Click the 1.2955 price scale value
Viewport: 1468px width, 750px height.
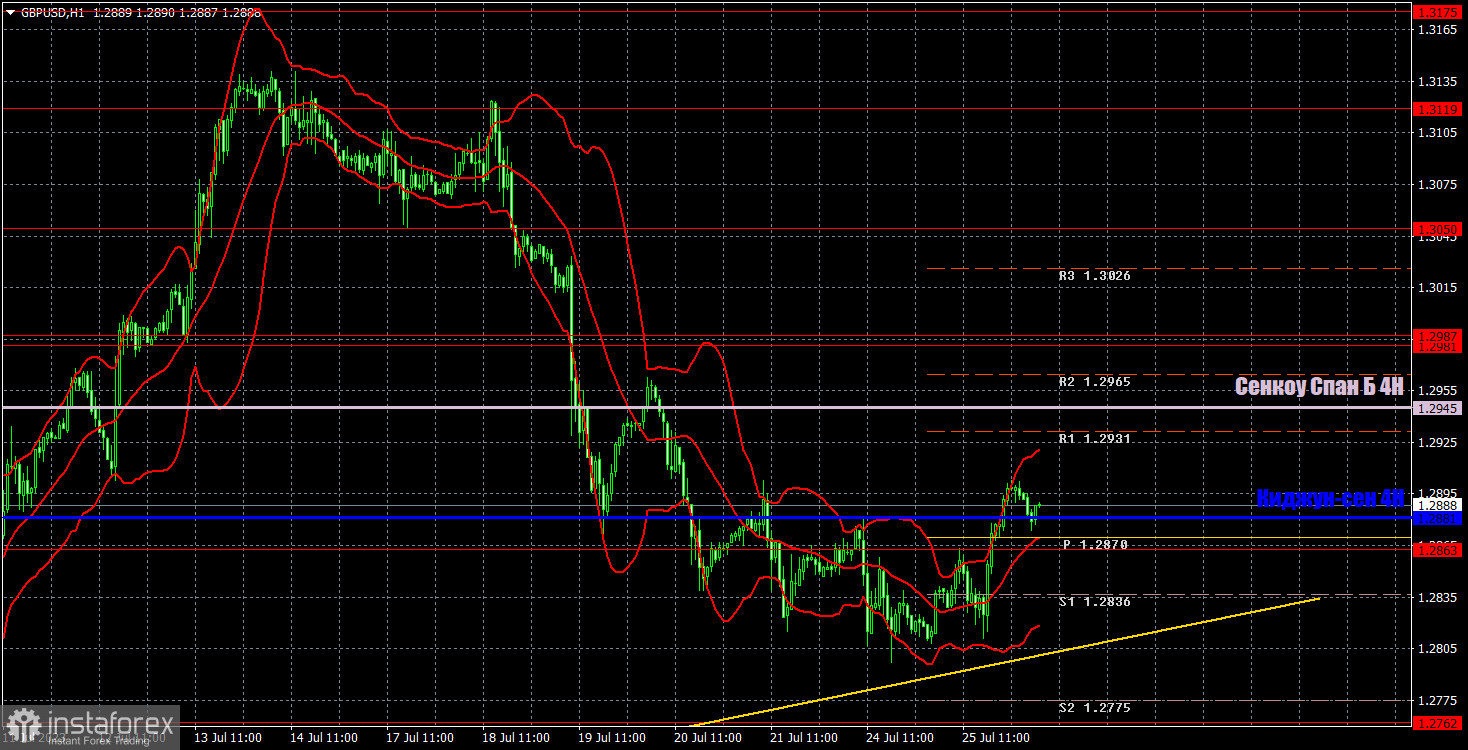tap(1437, 391)
